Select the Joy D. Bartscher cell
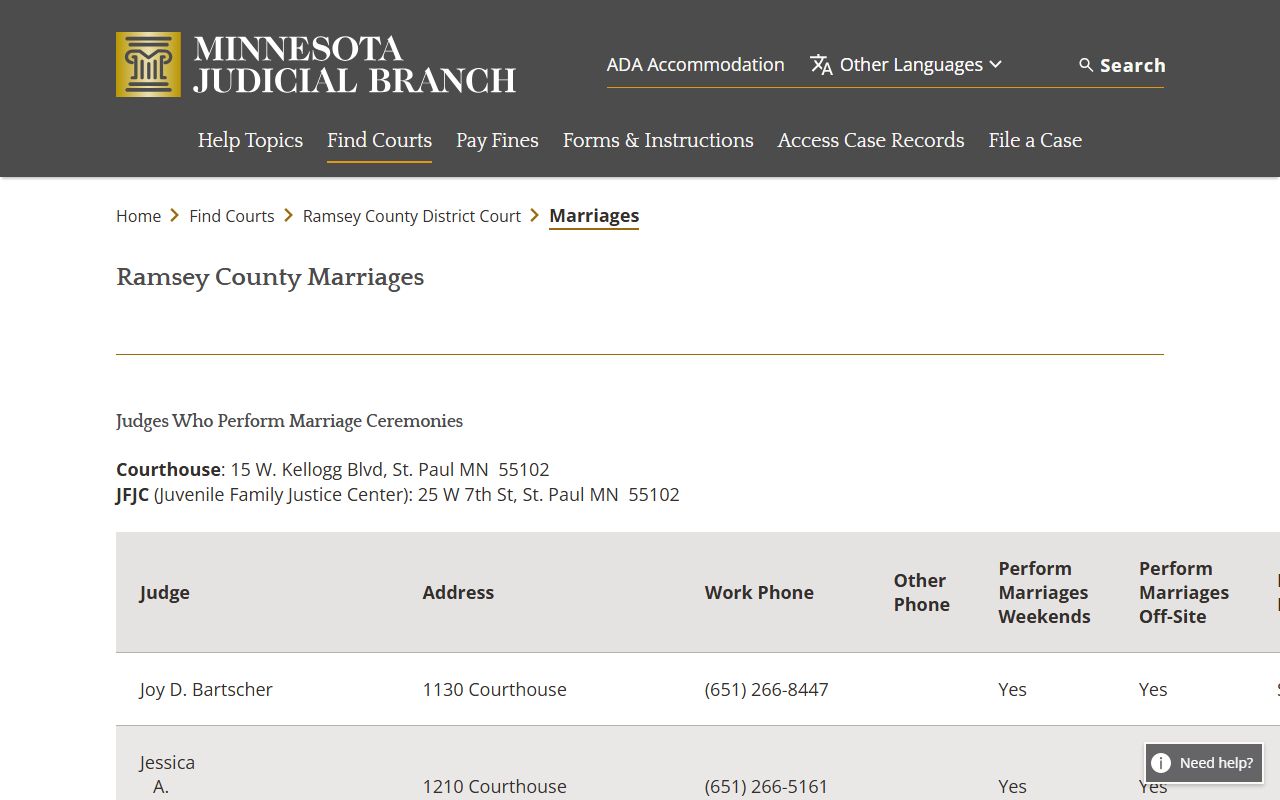Image resolution: width=1280 pixels, height=800 pixels. point(206,689)
